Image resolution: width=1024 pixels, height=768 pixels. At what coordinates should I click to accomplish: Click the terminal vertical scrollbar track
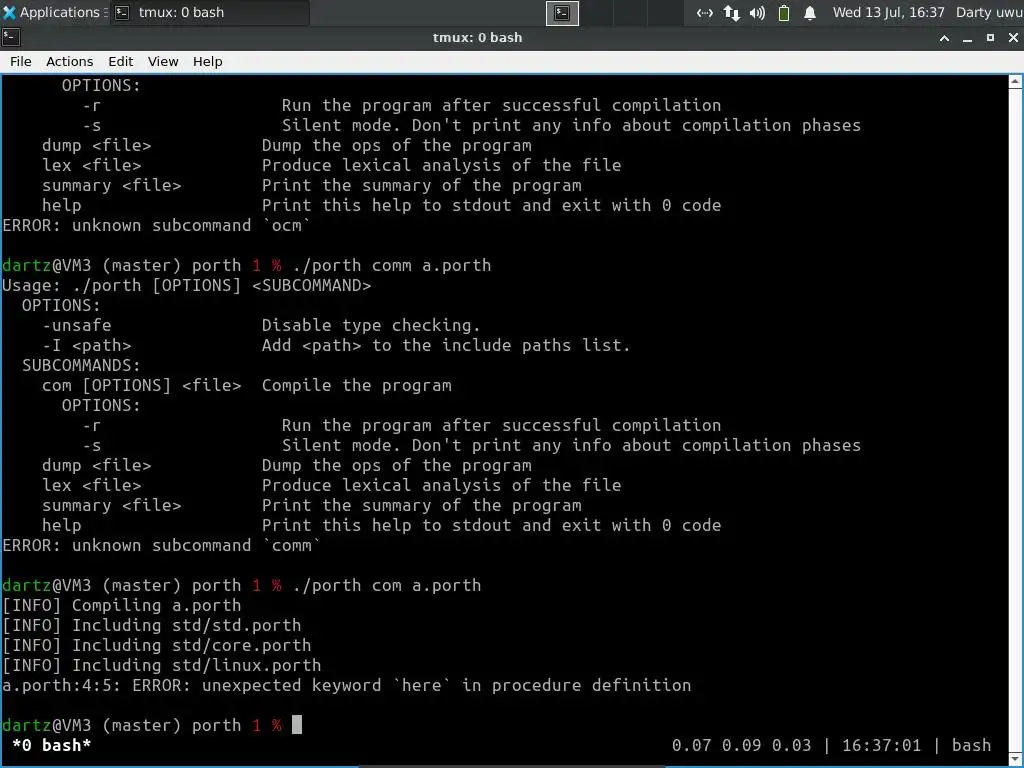click(x=1016, y=420)
